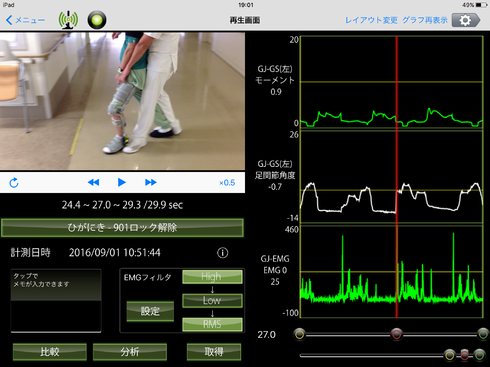Toggle the High EMG filter
The image size is (490, 367).
coord(212,277)
